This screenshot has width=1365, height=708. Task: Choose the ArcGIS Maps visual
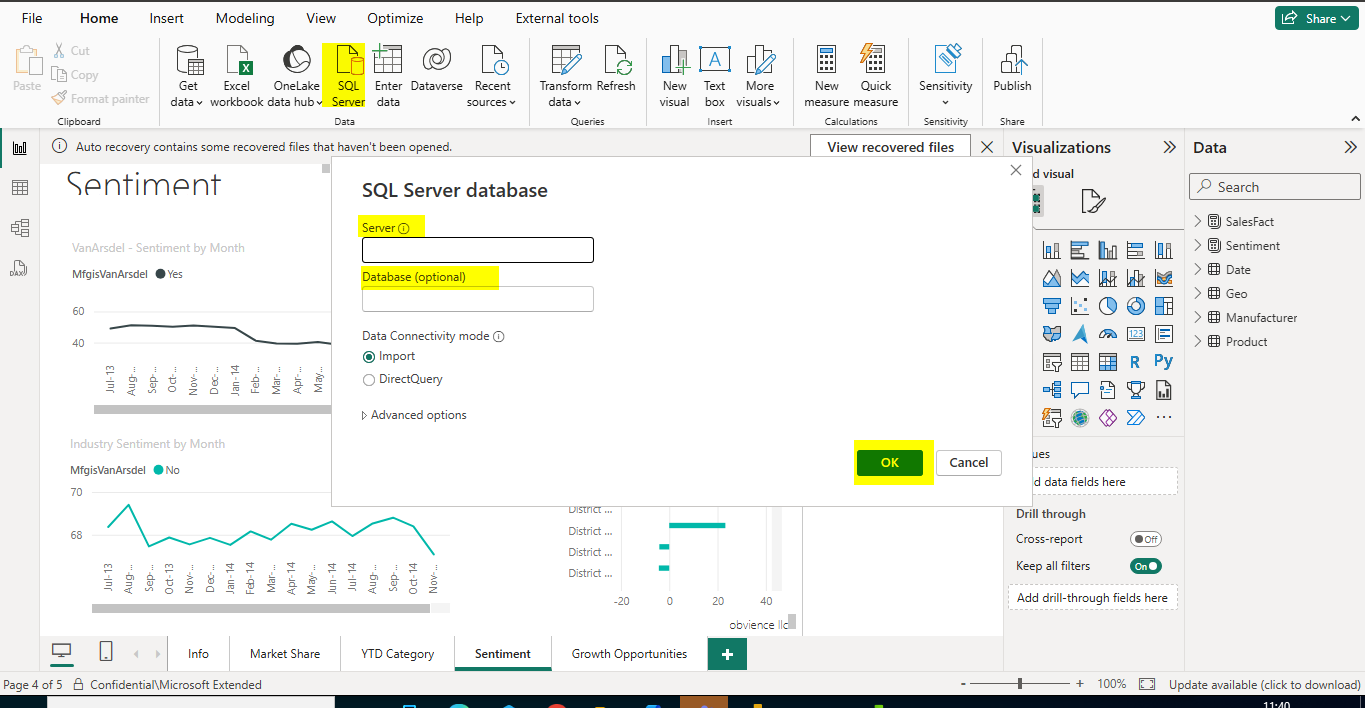click(1079, 418)
